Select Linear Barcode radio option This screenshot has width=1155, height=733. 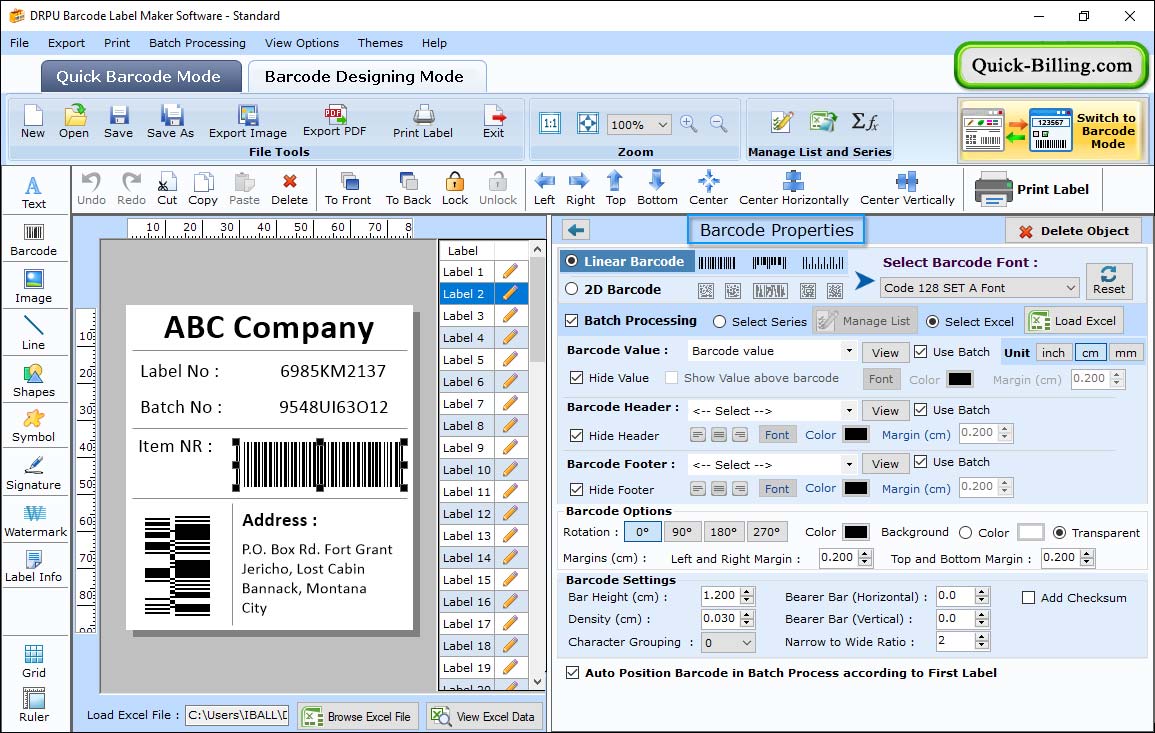[x=572, y=261]
